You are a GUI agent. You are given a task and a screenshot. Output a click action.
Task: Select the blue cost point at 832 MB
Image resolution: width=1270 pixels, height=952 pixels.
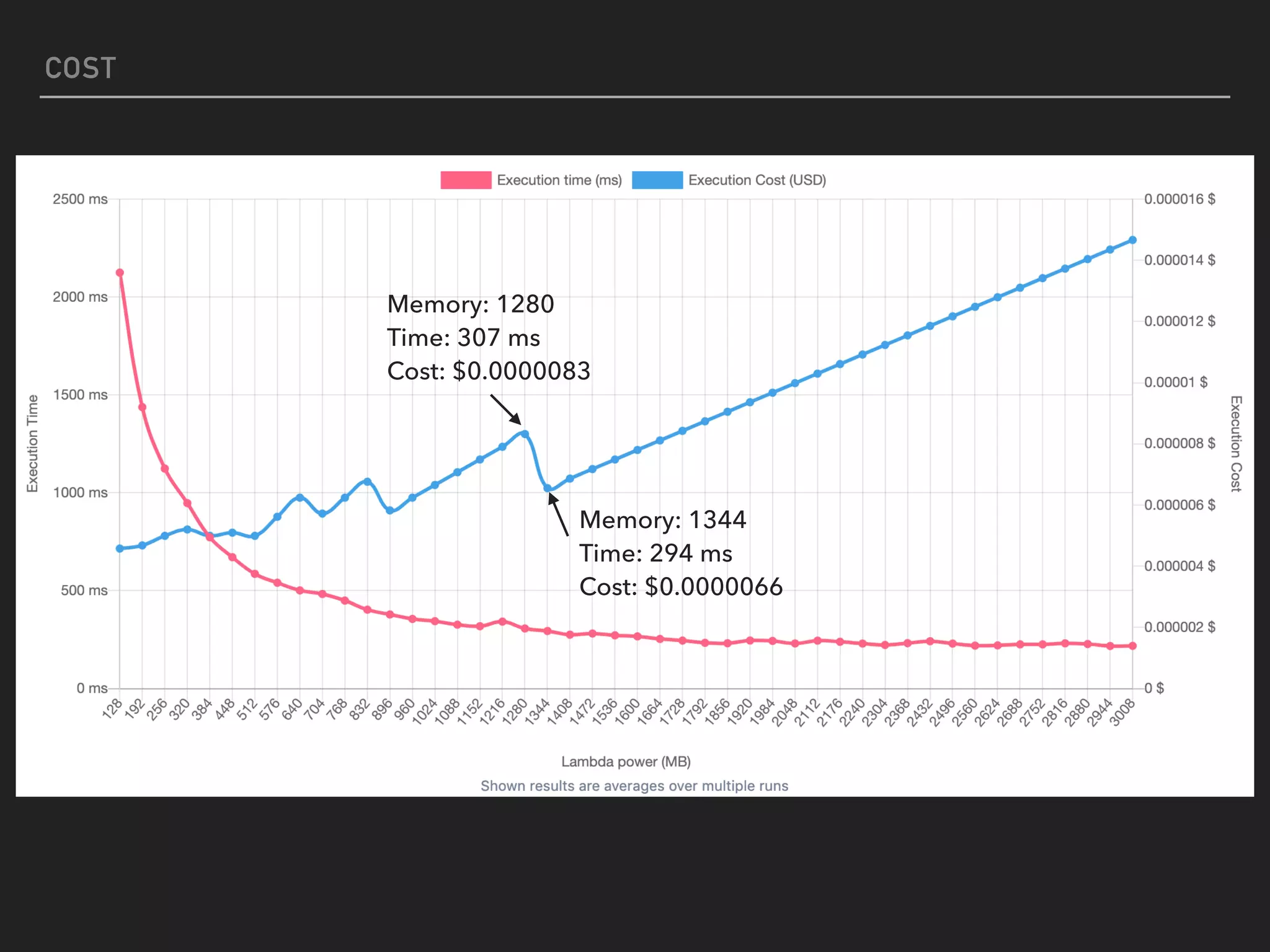tap(367, 482)
